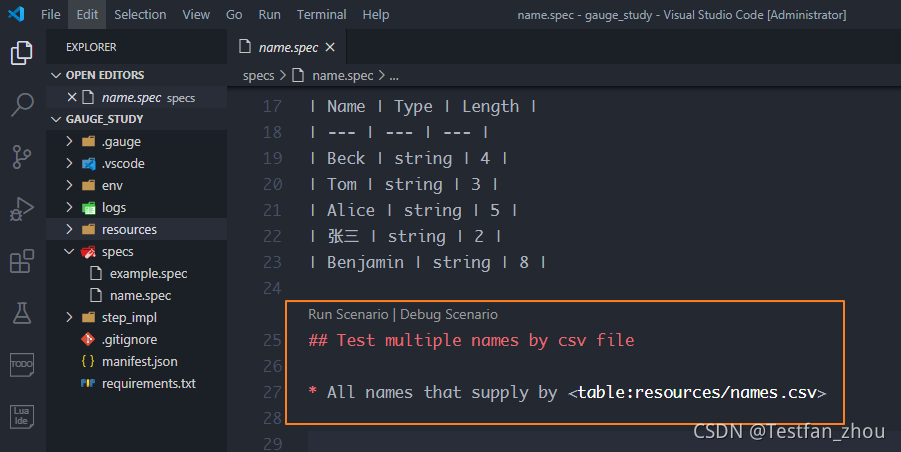
Task: Open the Extensions view
Action: tap(22, 261)
